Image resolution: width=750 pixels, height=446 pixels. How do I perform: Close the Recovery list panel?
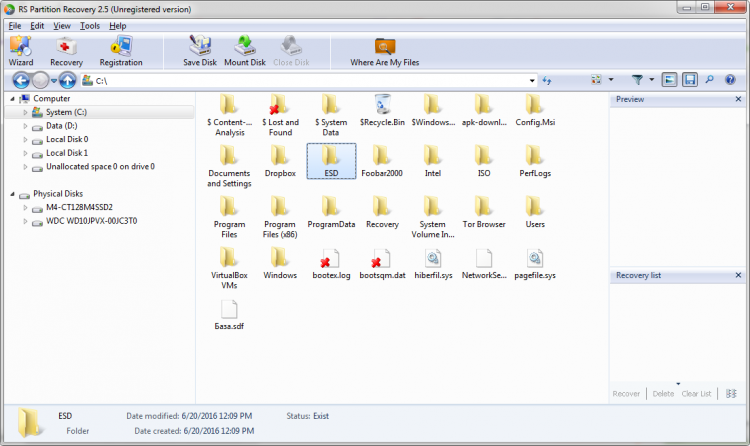point(738,275)
